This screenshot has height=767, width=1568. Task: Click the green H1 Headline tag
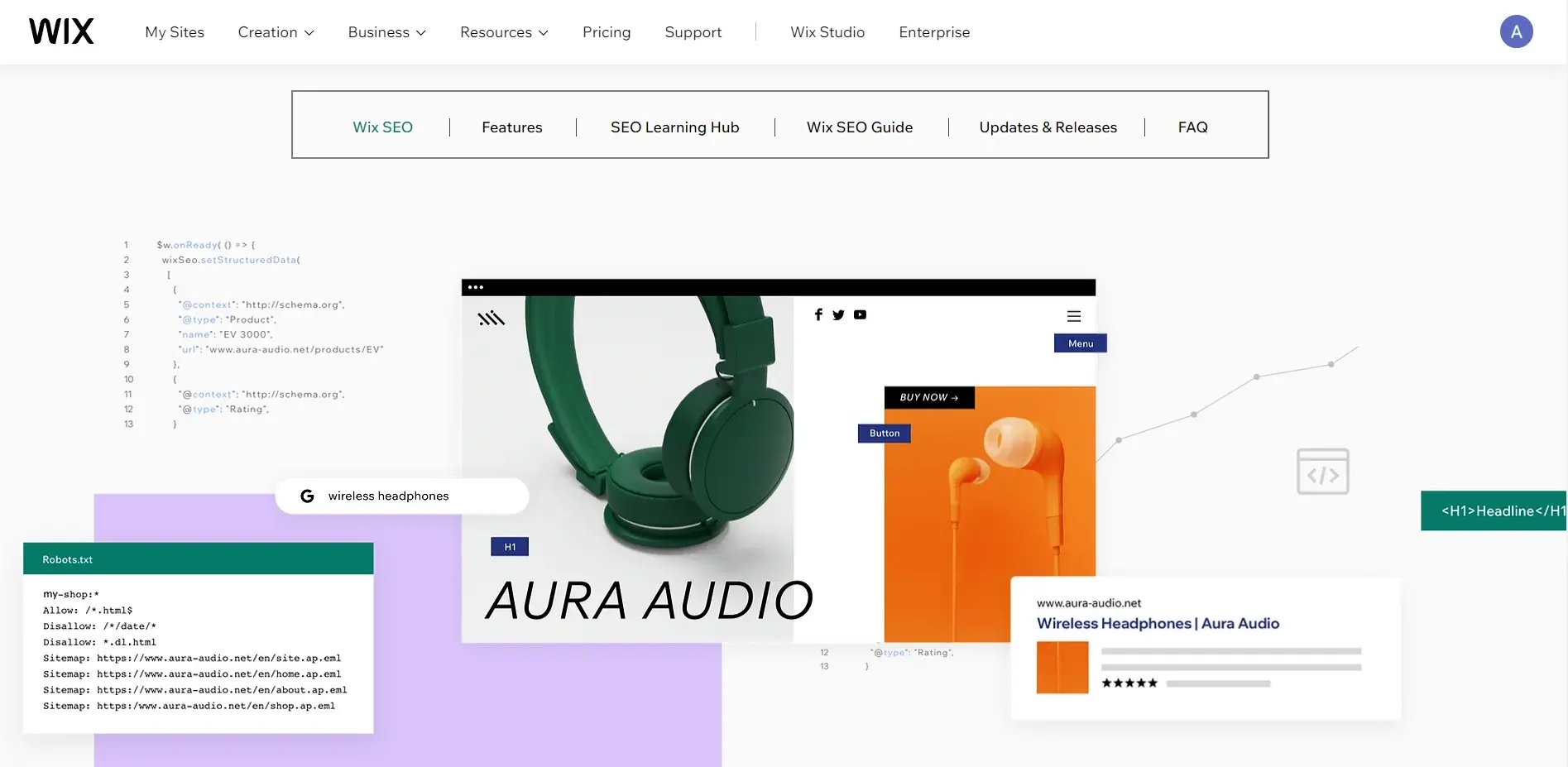click(1494, 511)
